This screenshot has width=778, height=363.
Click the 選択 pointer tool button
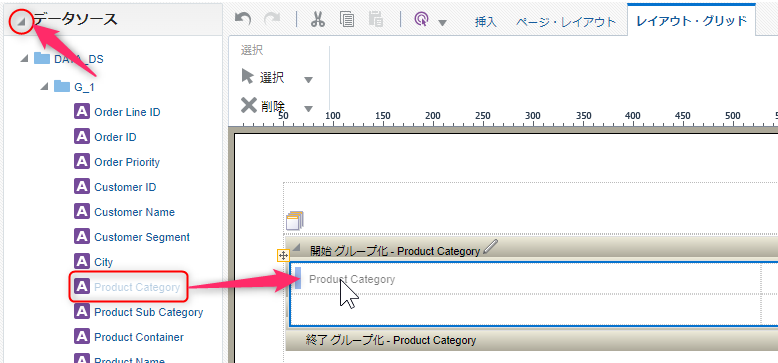coord(262,77)
